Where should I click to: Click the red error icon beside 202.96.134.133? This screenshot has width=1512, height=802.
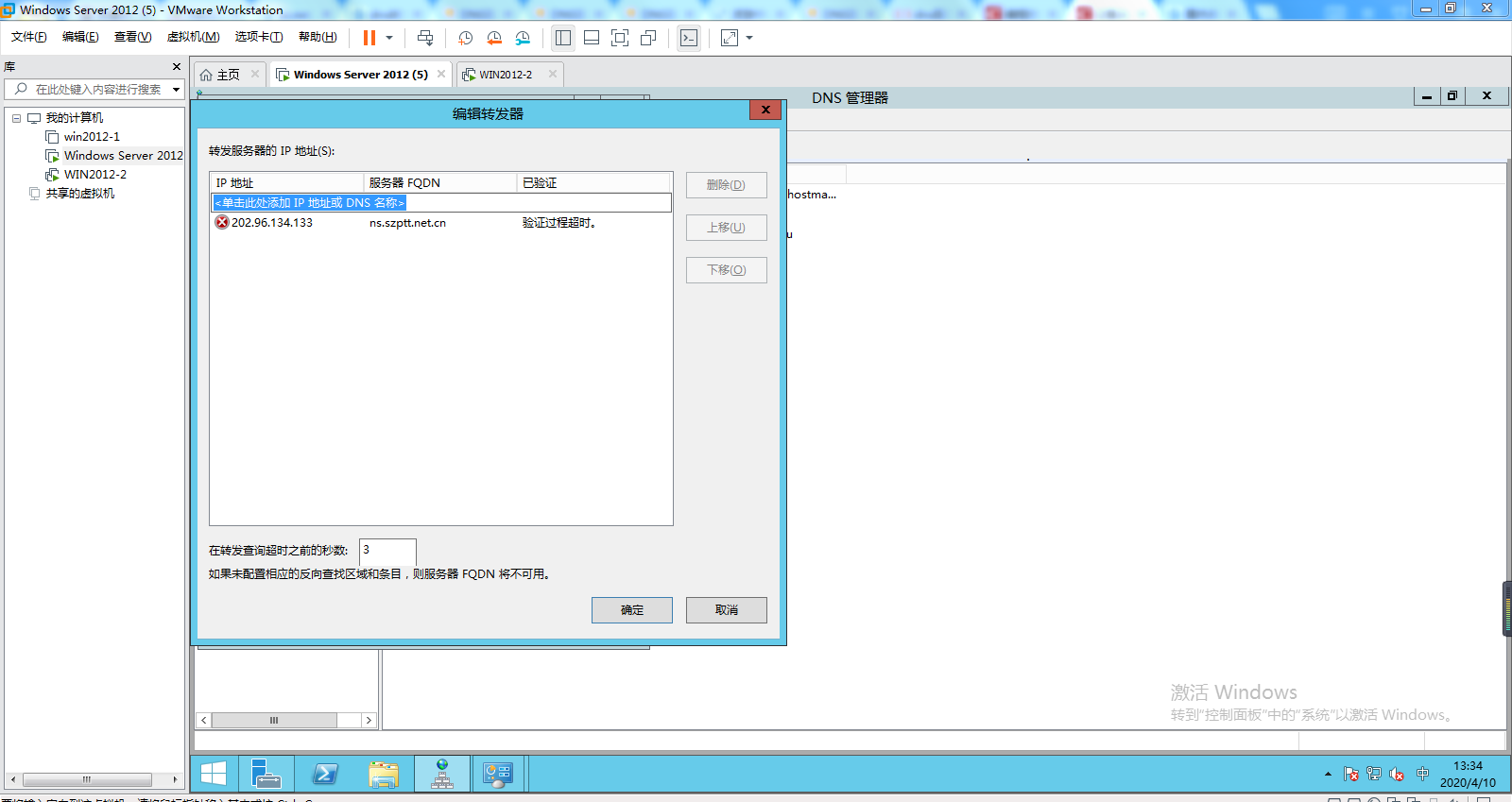(222, 223)
